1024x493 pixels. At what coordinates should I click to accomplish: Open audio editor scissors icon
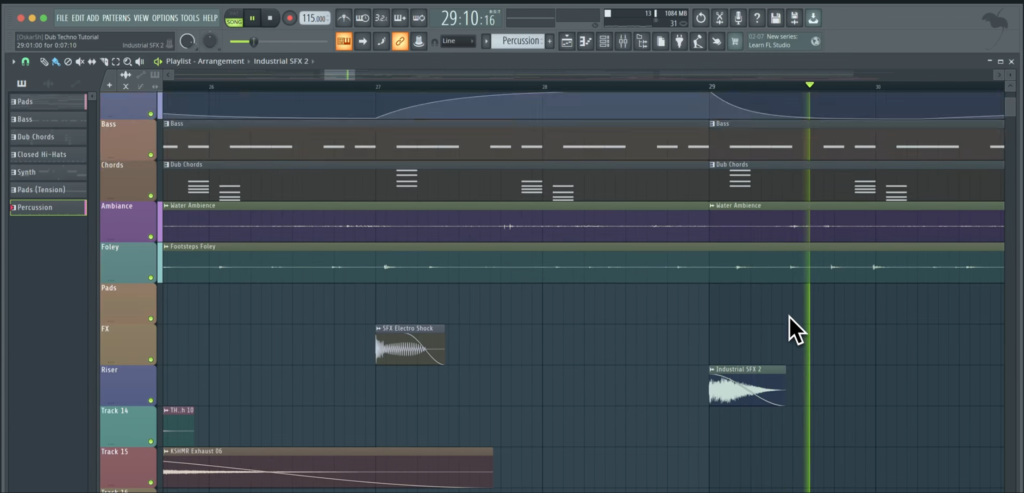click(720, 18)
